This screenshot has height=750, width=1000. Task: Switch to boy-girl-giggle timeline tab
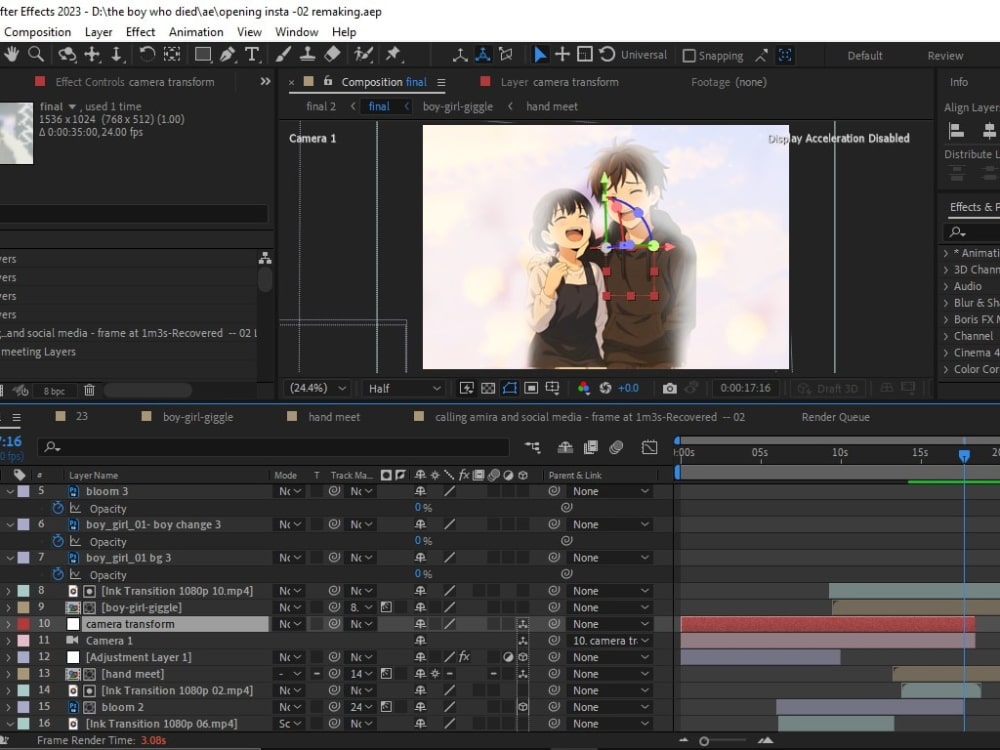click(x=198, y=417)
